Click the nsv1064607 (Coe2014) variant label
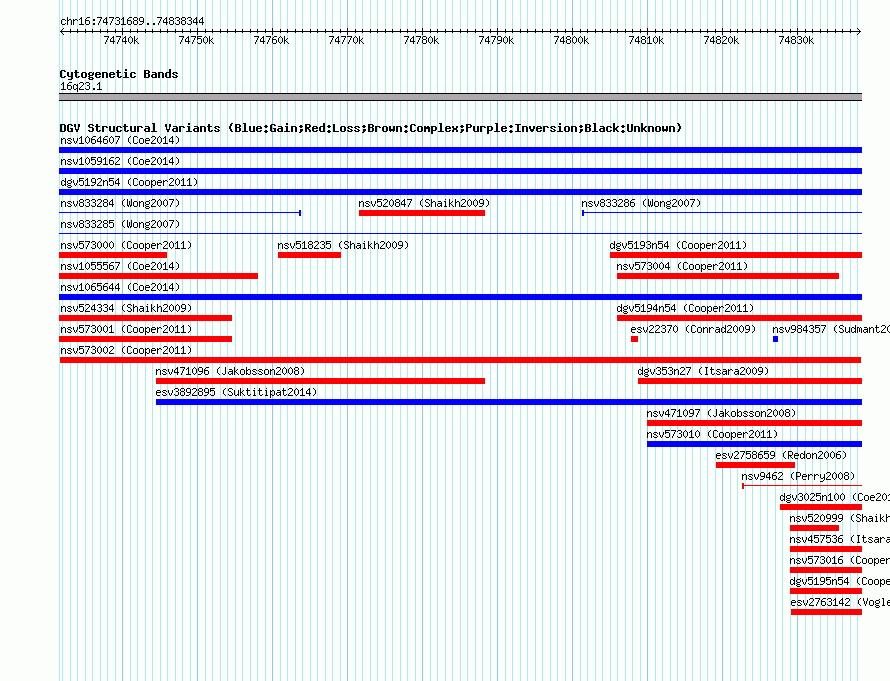 click(120, 140)
